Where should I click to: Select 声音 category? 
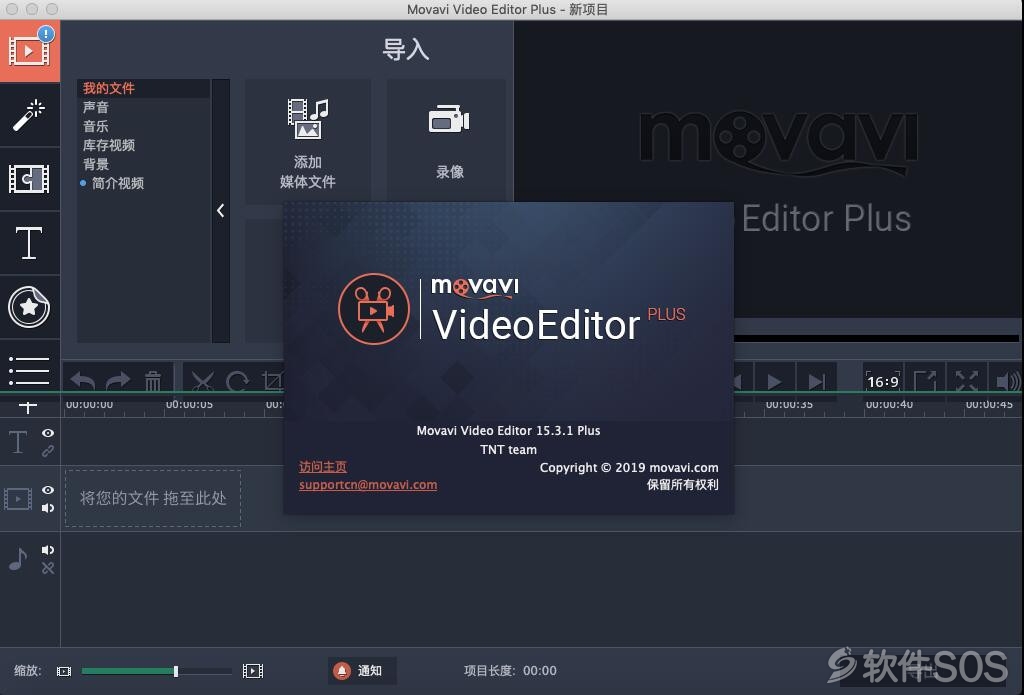pyautogui.click(x=95, y=107)
